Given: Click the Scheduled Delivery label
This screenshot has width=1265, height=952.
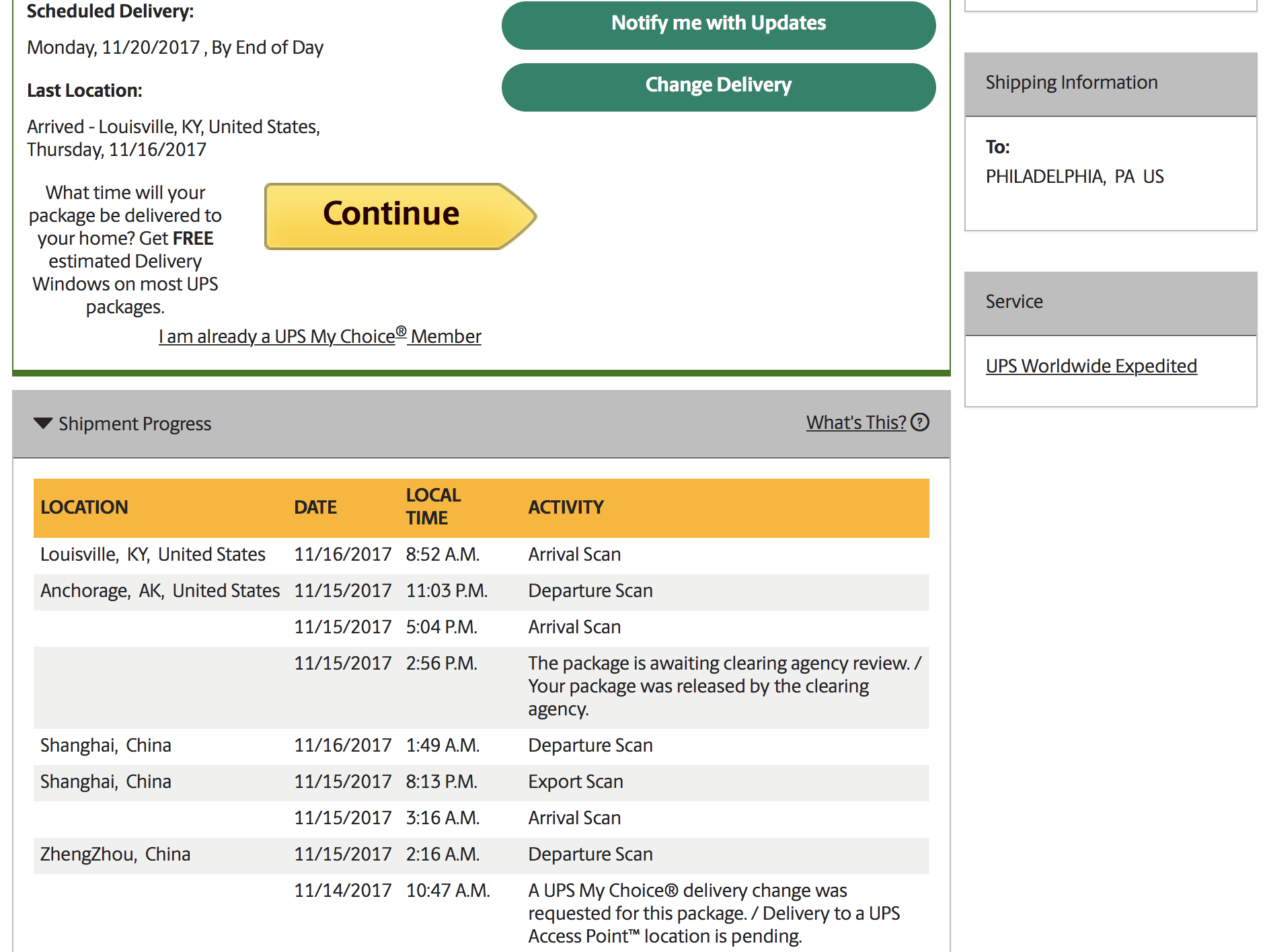Looking at the screenshot, I should (110, 11).
